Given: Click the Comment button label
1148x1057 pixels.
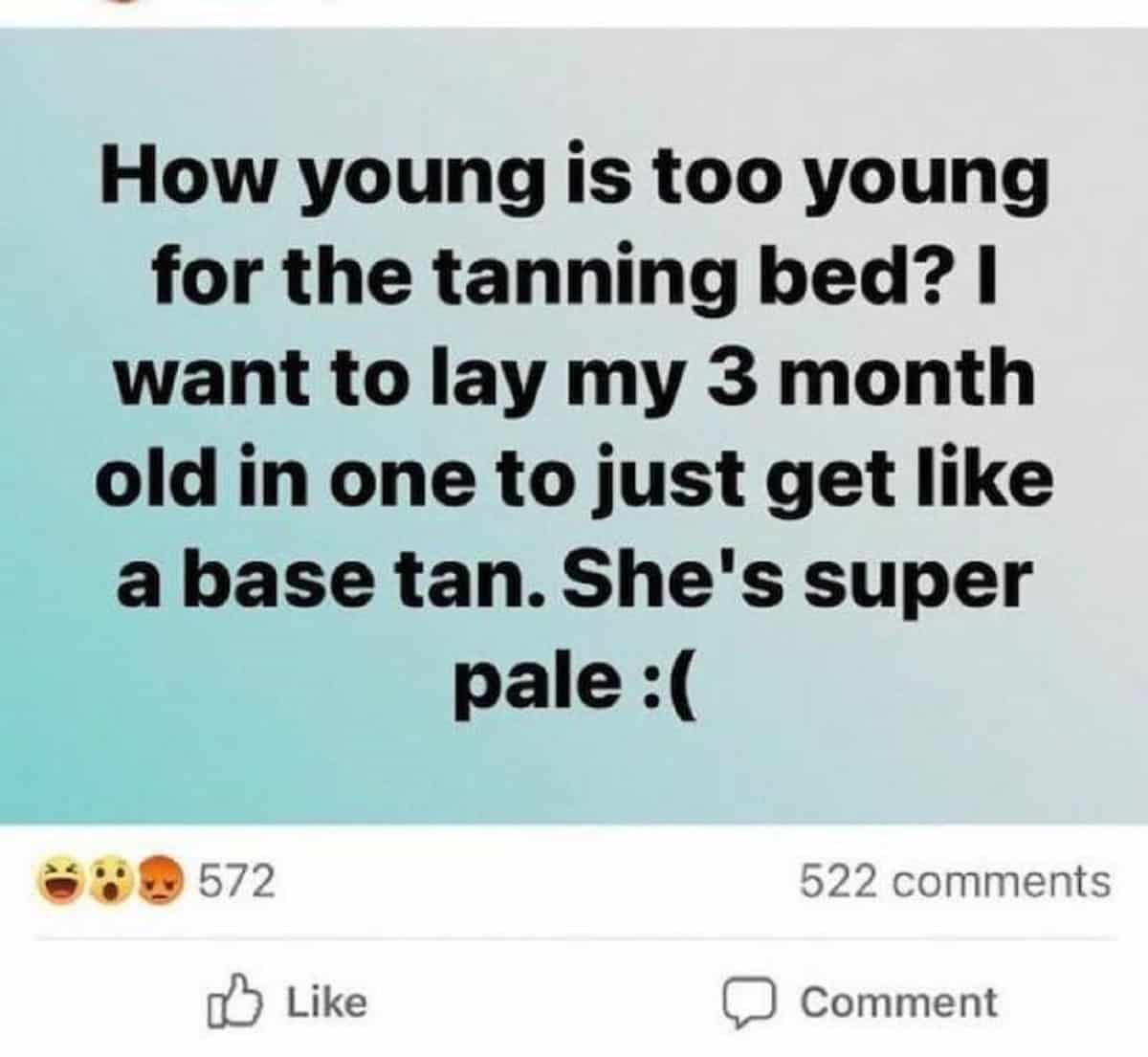Looking at the screenshot, I should (x=897, y=1002).
